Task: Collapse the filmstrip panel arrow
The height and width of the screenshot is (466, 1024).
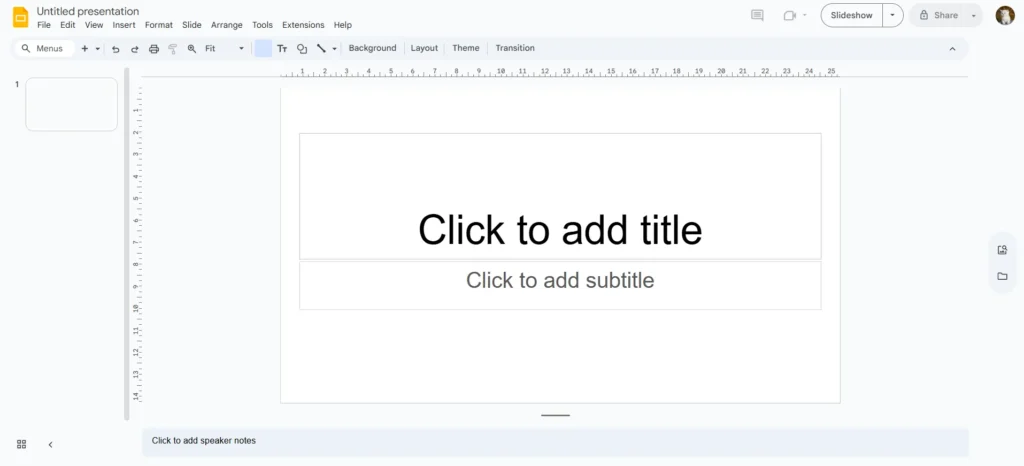Action: 50,444
